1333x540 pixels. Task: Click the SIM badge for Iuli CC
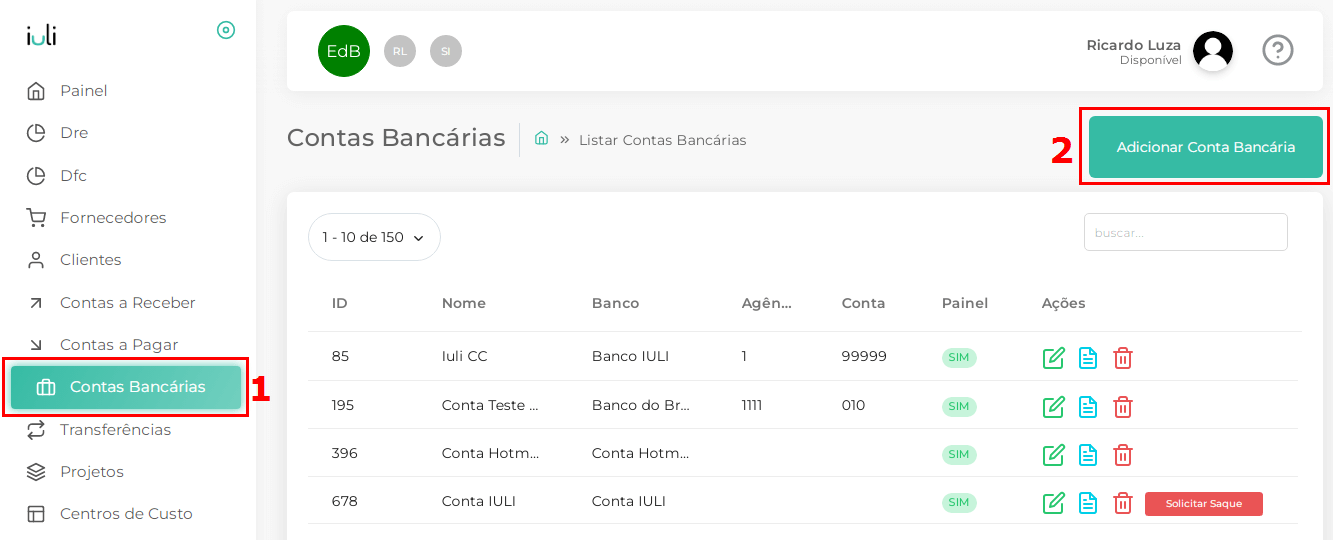959,358
